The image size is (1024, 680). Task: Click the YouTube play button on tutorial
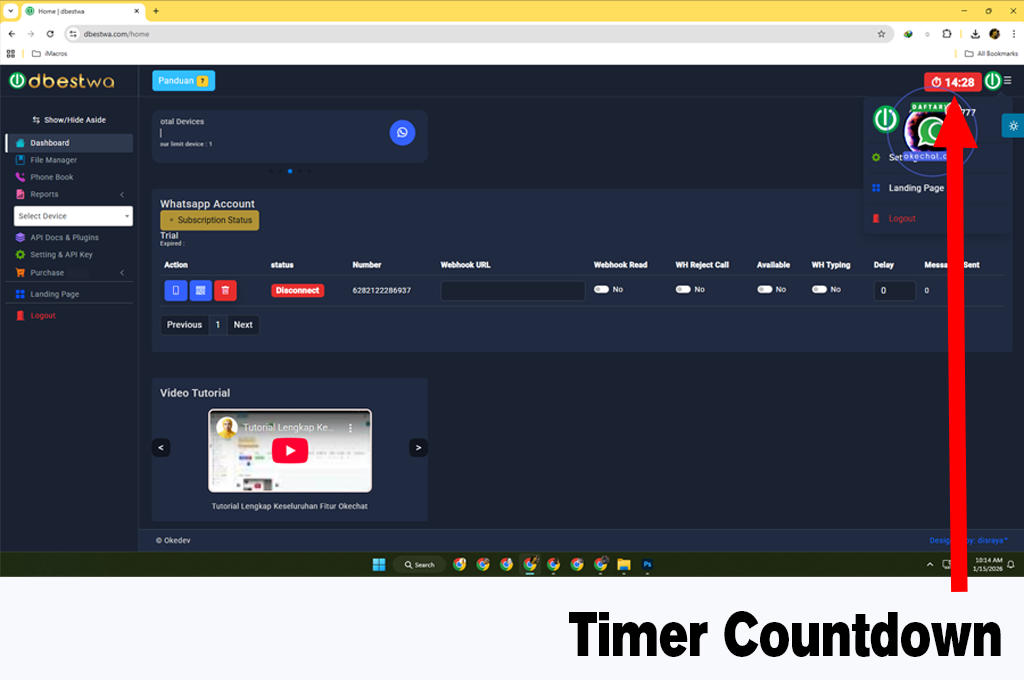(x=290, y=450)
